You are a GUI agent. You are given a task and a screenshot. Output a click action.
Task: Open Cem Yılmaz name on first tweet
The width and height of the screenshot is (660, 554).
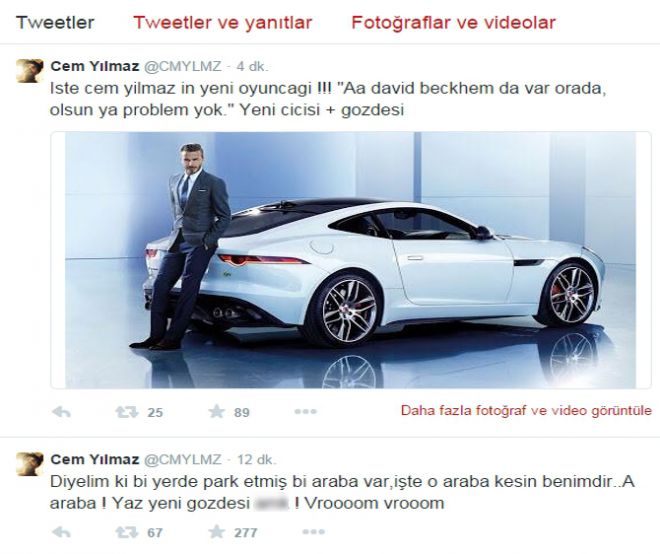click(x=95, y=66)
